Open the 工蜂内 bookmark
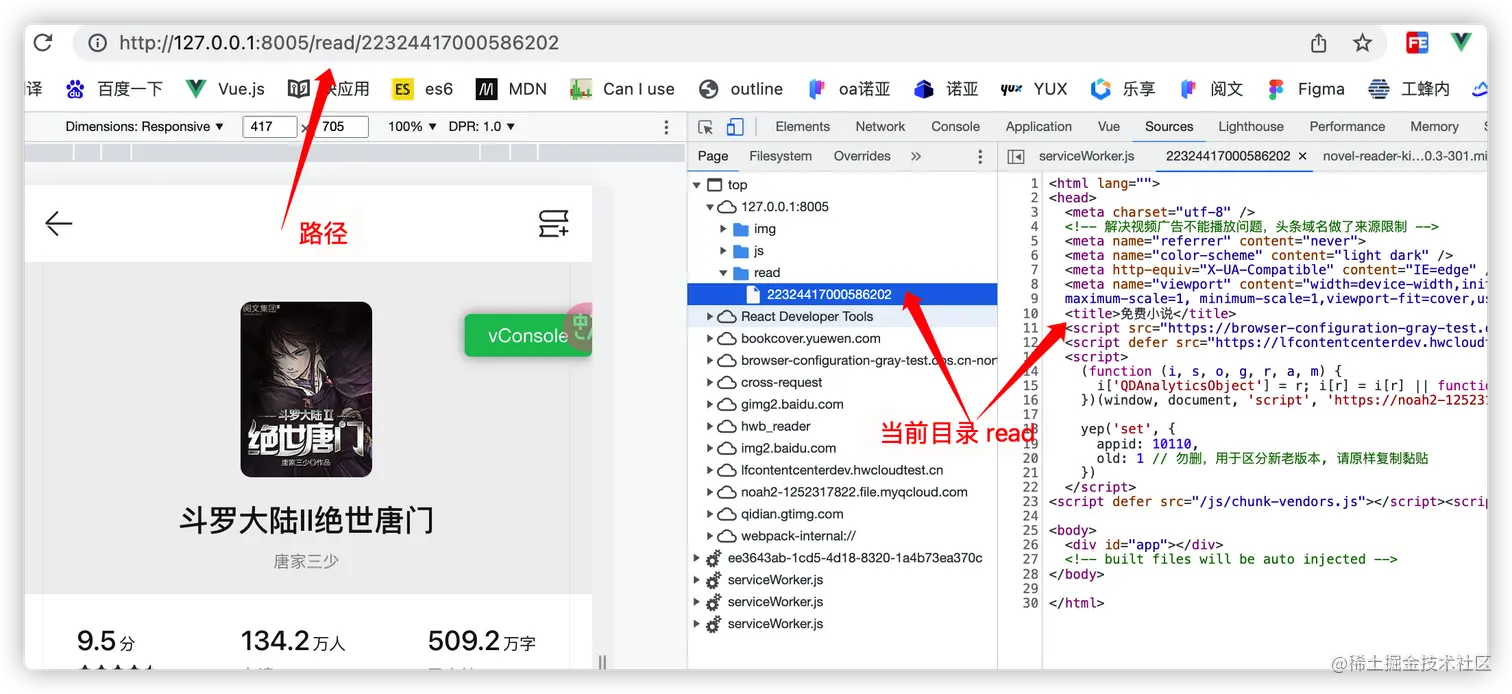This screenshot has width=1512, height=694. [x=1408, y=89]
